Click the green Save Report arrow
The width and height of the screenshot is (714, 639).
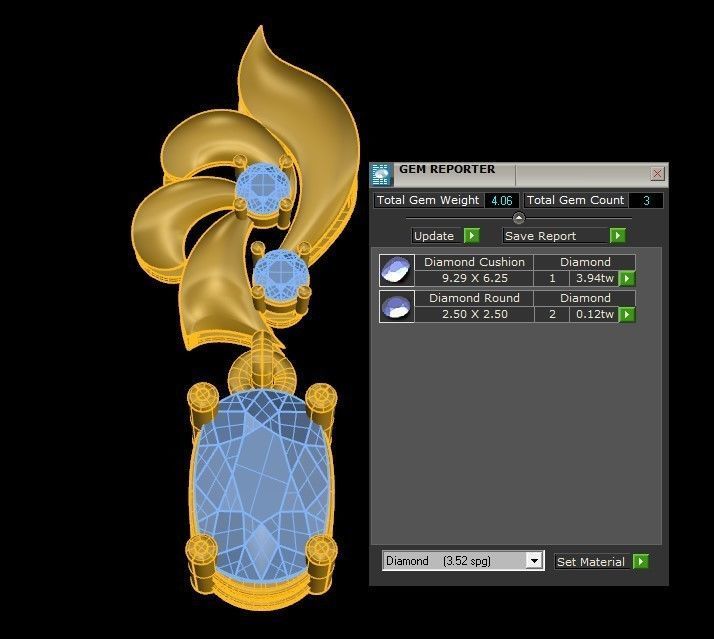tap(617, 235)
